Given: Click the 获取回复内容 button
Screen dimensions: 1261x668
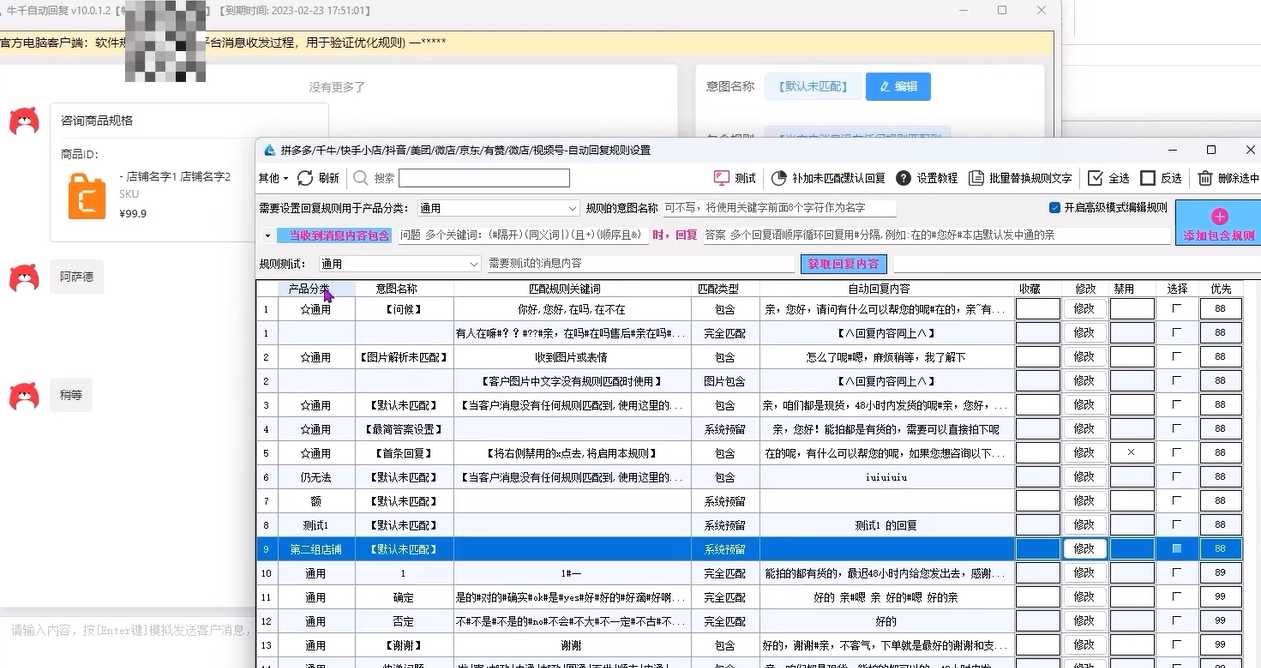Looking at the screenshot, I should point(842,264).
